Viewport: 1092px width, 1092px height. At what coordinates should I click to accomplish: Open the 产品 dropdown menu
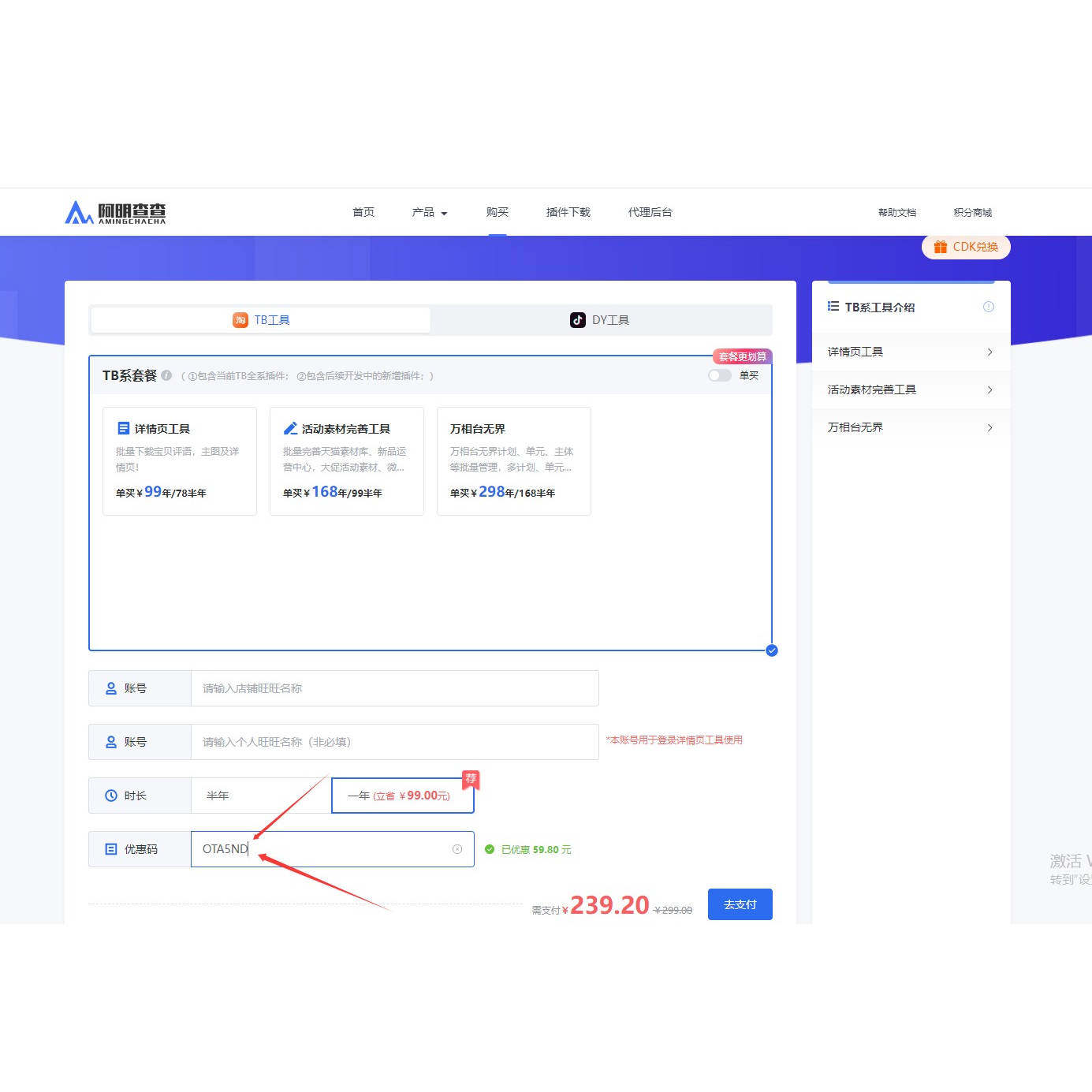[x=430, y=212]
